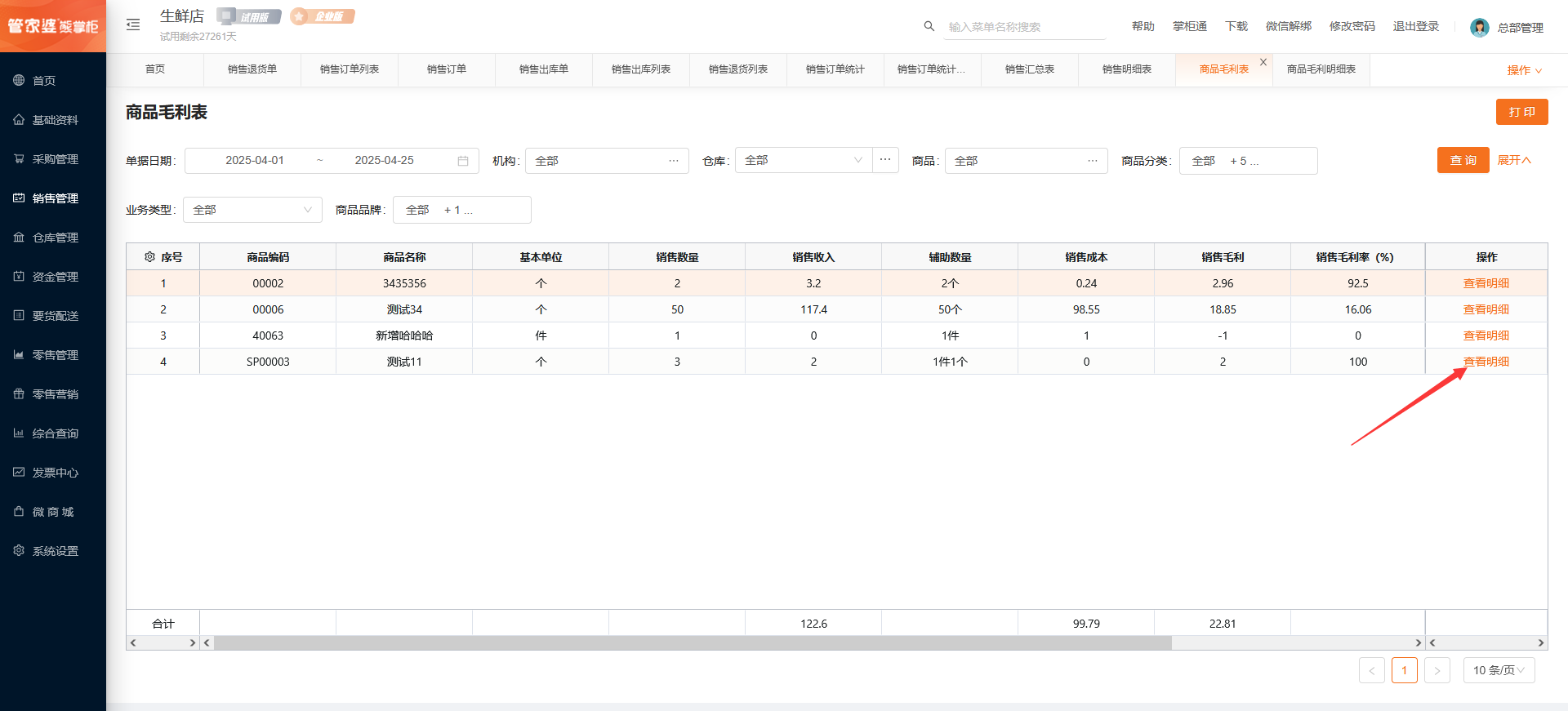Click the 采购管理 cart icon

pos(19,158)
